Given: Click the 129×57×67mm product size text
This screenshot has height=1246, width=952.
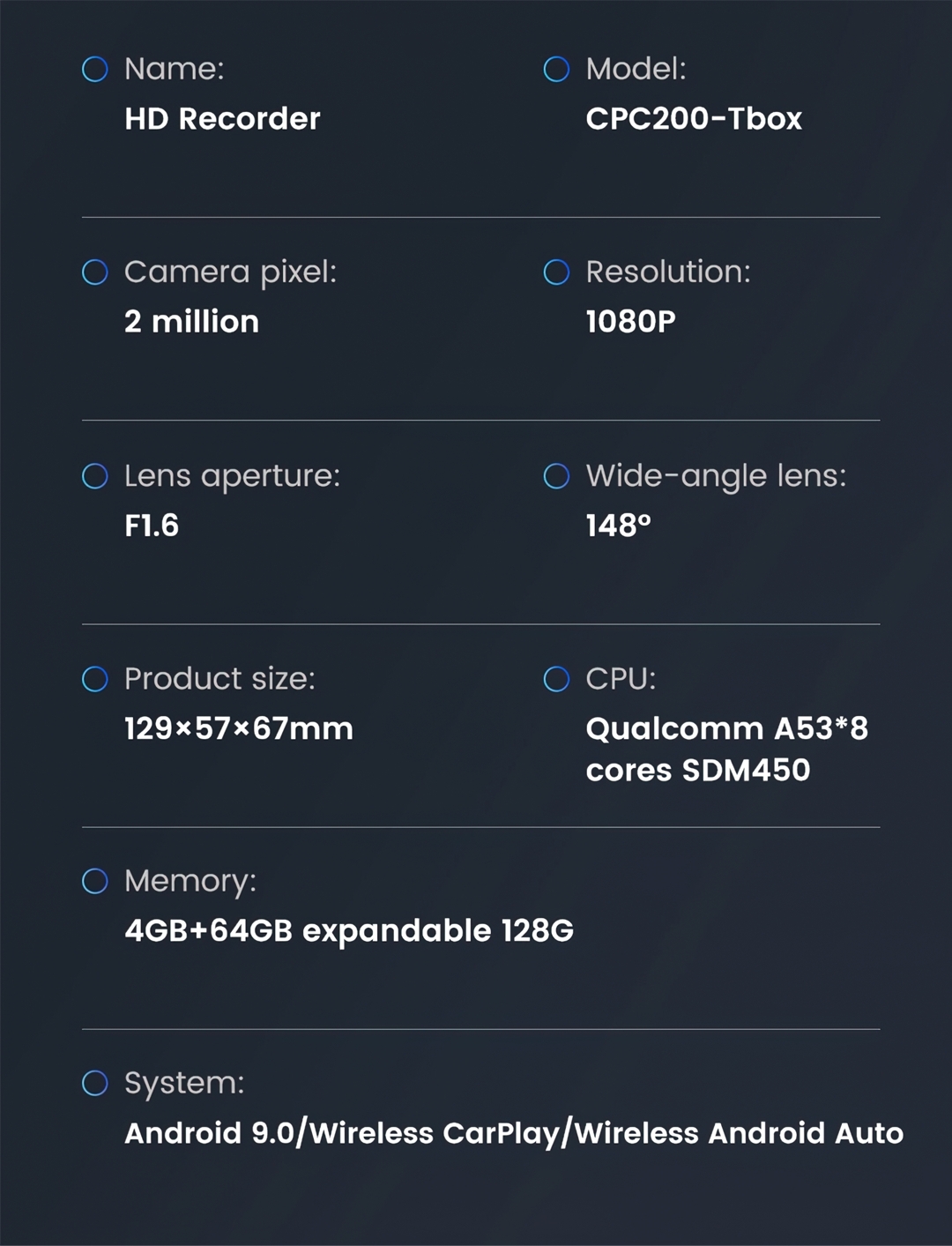Looking at the screenshot, I should 238,728.
